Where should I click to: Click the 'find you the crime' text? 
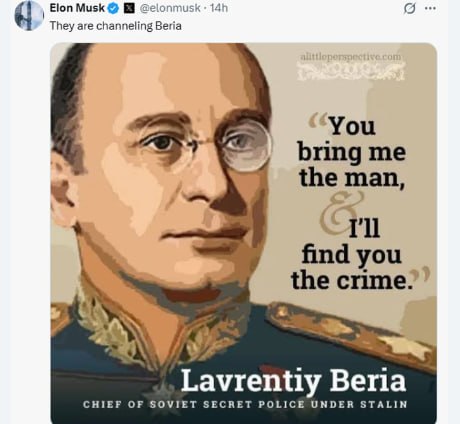351,267
